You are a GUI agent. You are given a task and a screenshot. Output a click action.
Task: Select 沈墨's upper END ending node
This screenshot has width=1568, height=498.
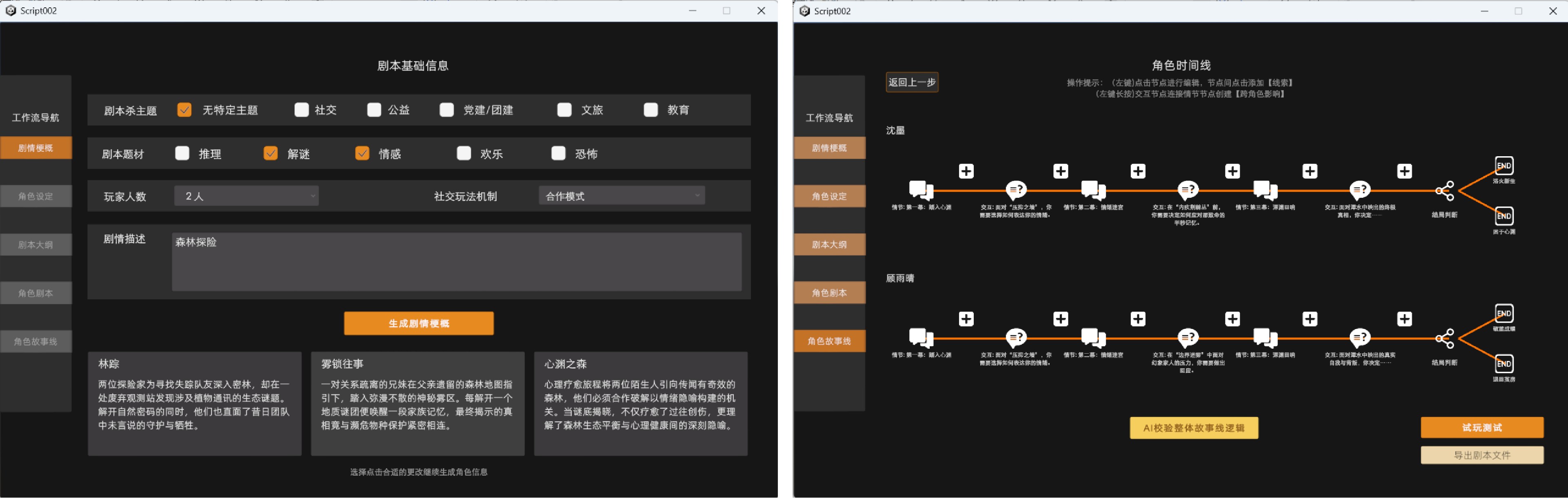1504,166
